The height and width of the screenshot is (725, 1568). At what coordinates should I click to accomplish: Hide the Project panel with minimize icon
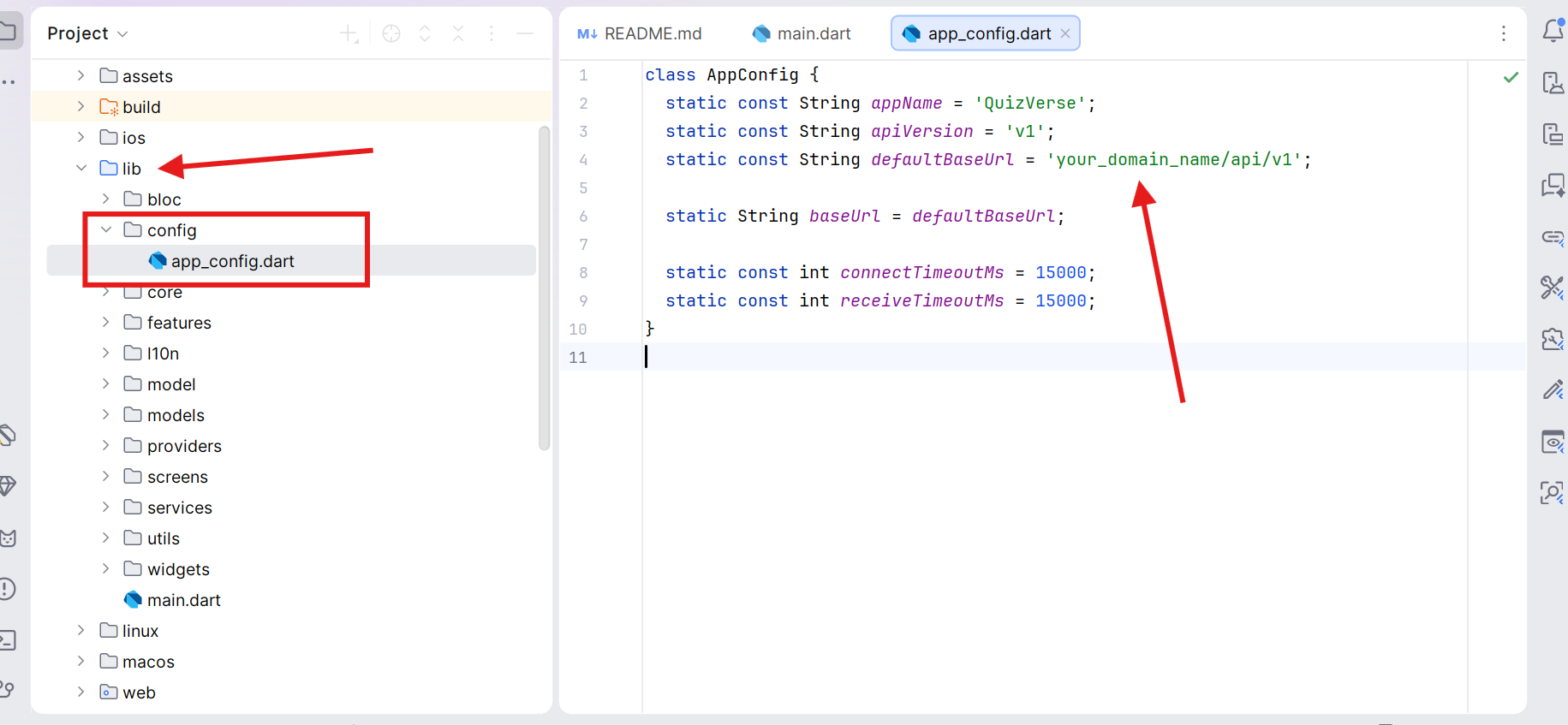click(525, 33)
